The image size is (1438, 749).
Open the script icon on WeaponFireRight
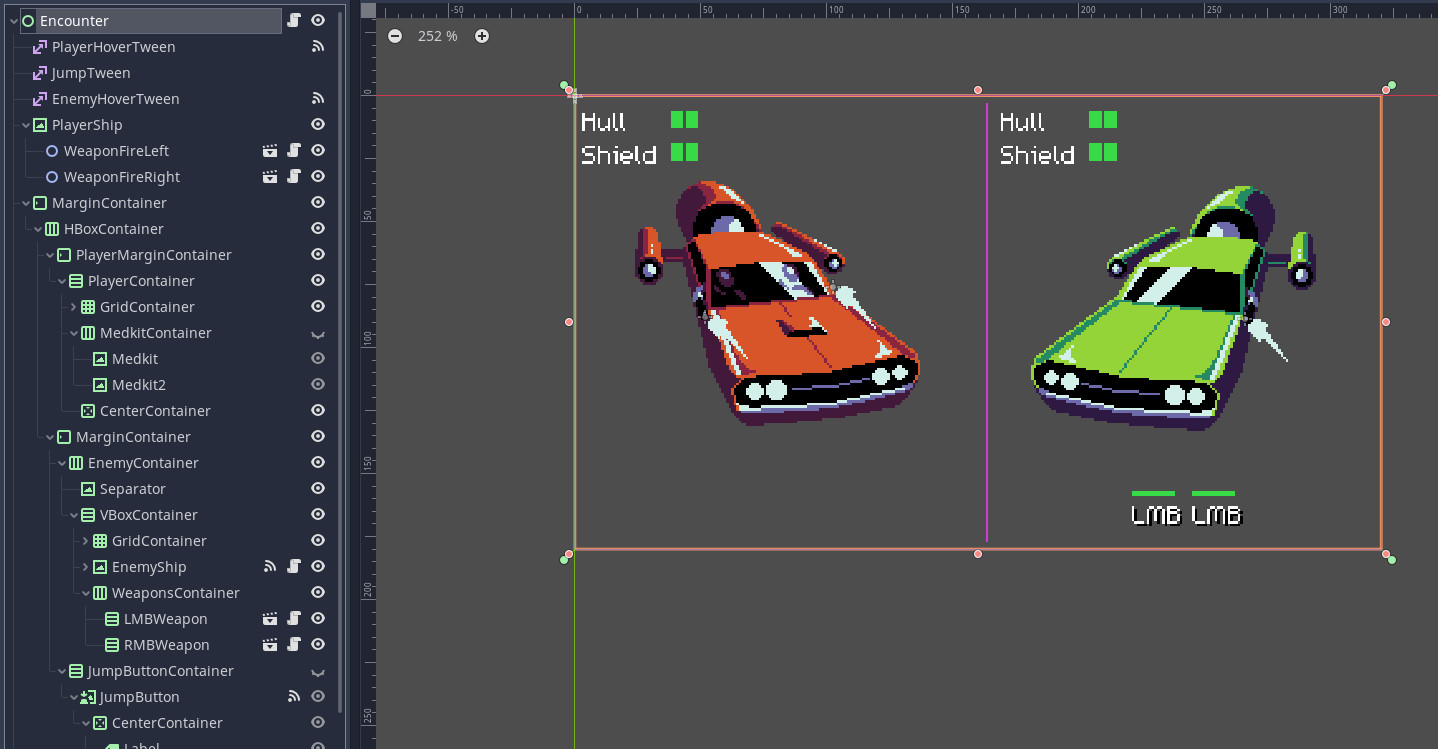pos(294,177)
